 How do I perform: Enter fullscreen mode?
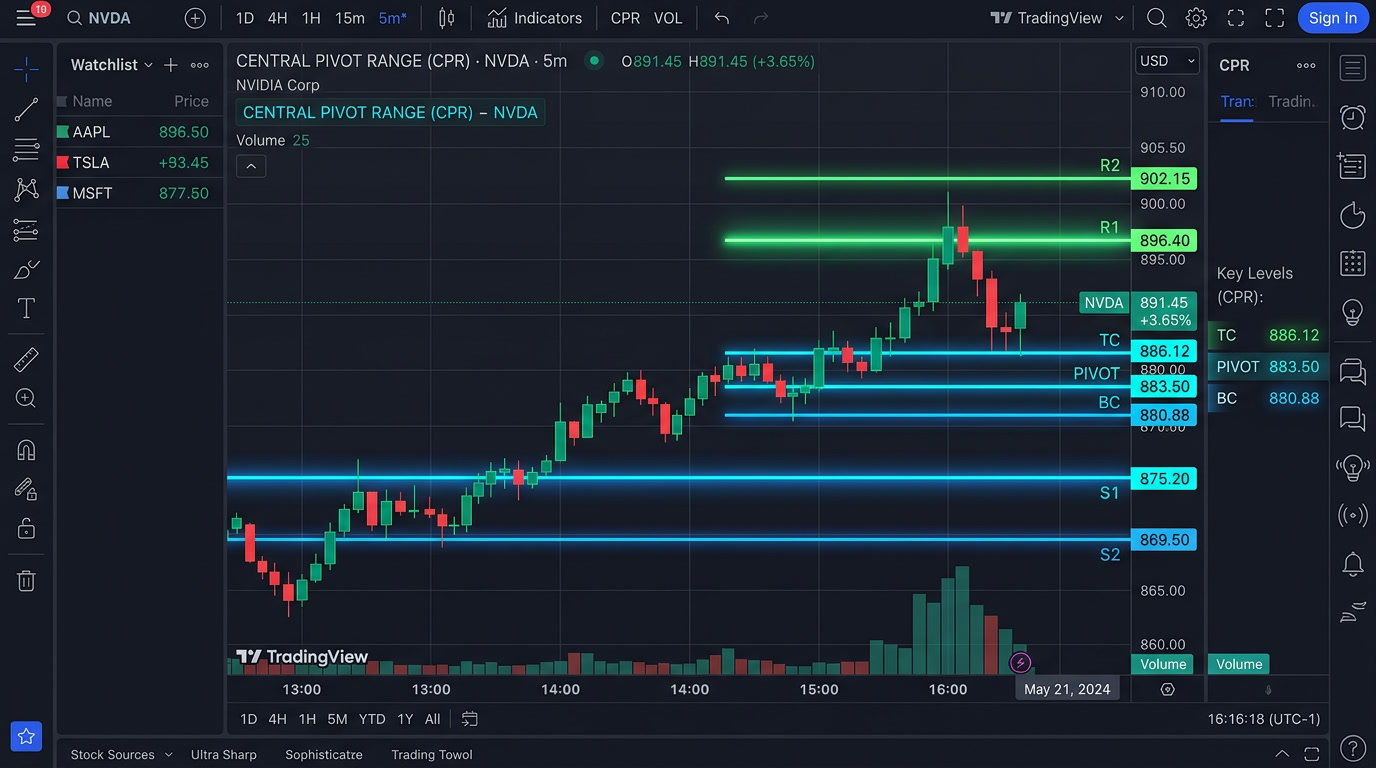[1274, 18]
